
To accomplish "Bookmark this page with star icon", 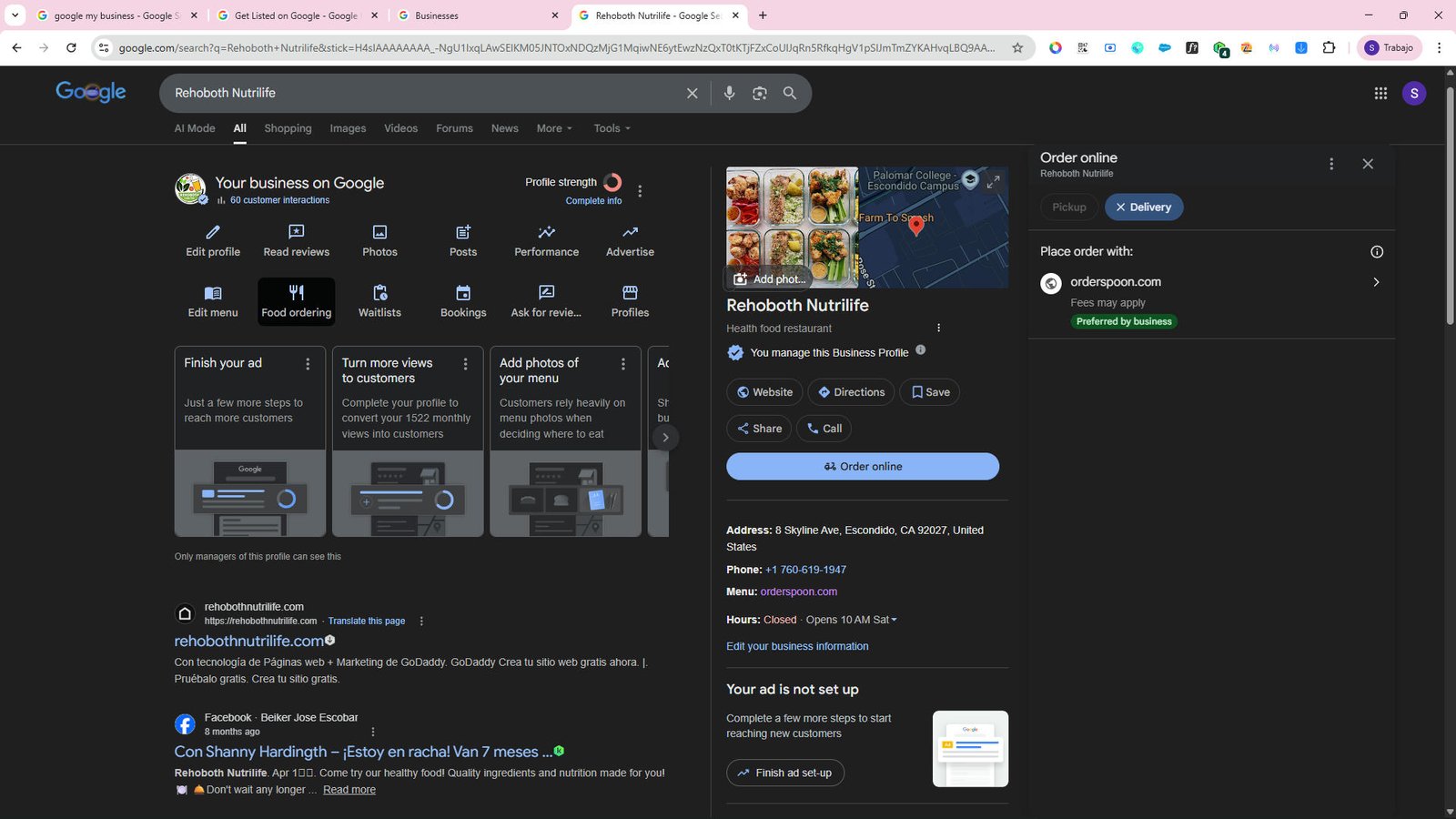I will pos(1017,47).
